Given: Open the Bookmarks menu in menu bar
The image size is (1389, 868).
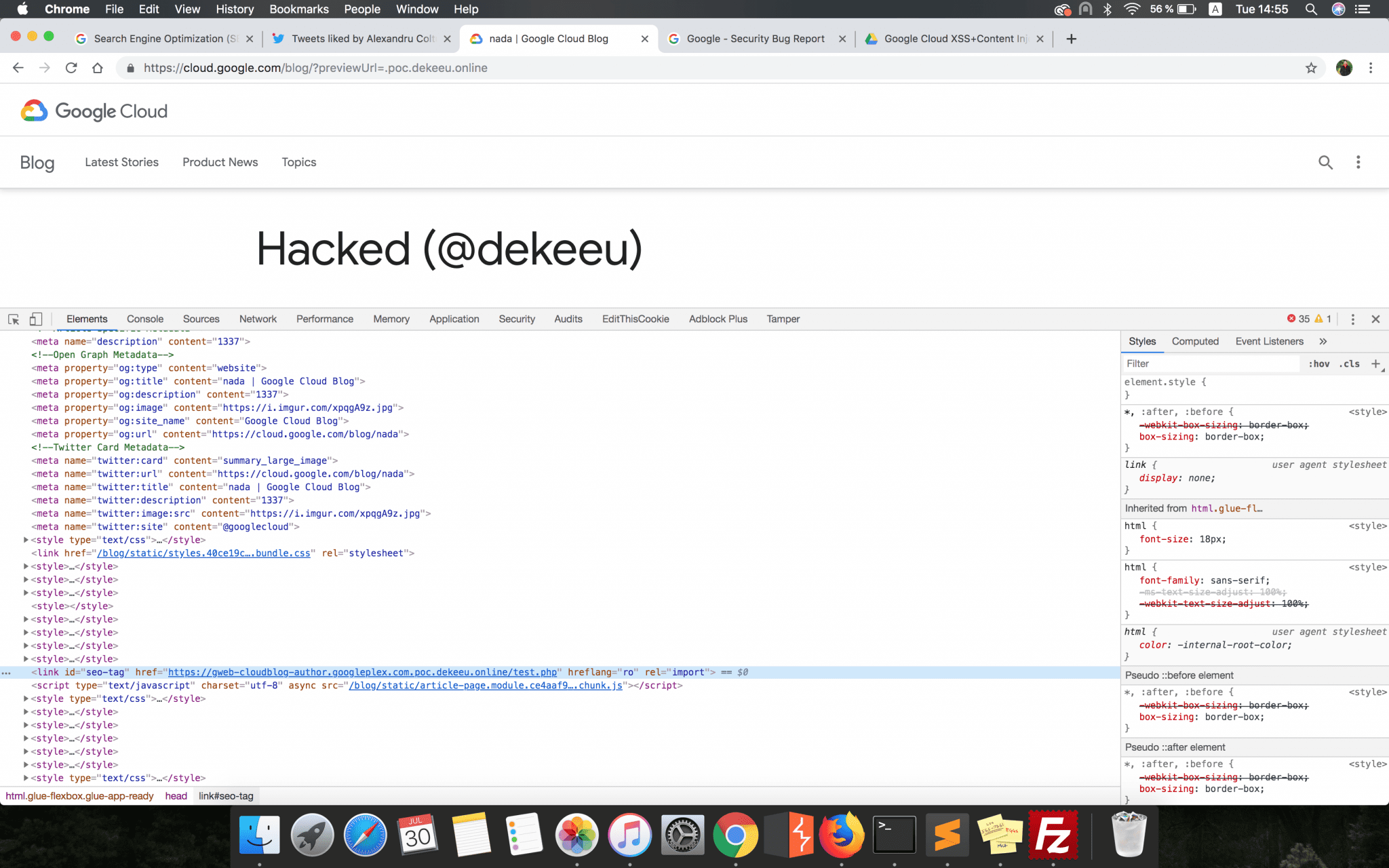Looking at the screenshot, I should [x=299, y=9].
